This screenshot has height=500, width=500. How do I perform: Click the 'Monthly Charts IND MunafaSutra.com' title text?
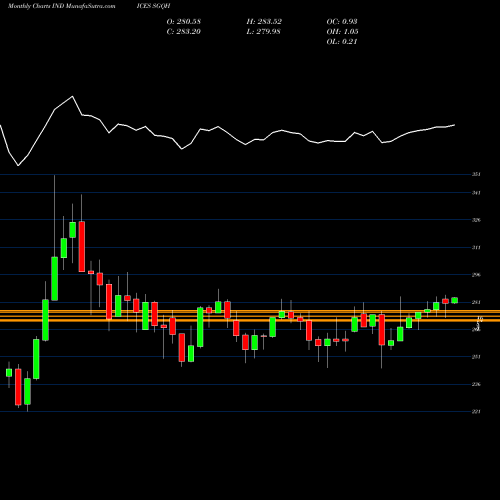(61, 6)
